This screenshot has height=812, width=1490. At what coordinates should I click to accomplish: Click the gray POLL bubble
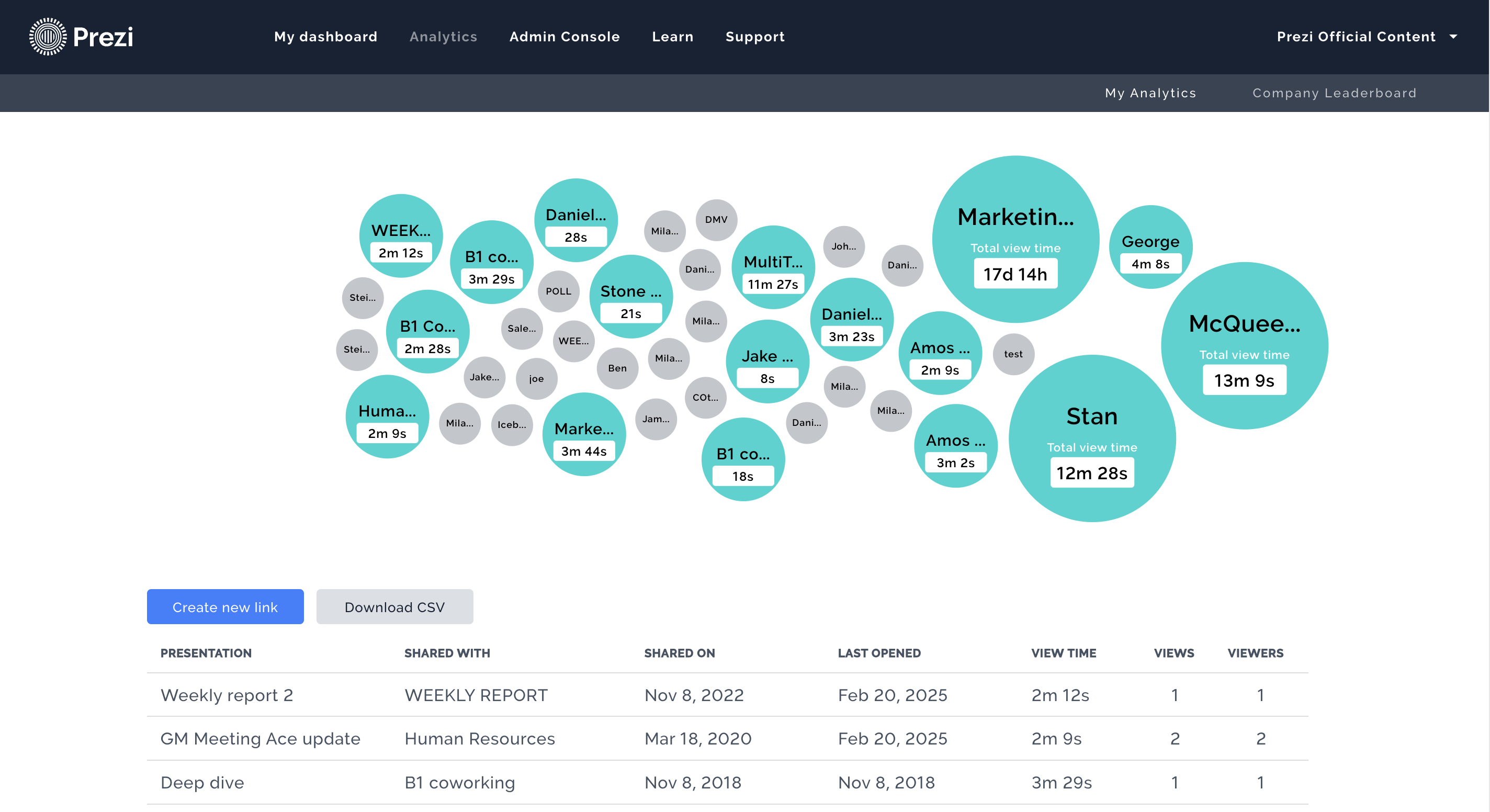(558, 291)
